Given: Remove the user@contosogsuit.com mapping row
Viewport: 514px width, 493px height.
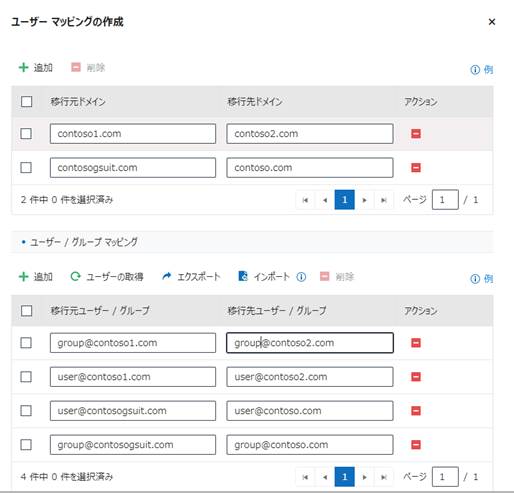Looking at the screenshot, I should pyautogui.click(x=416, y=411).
